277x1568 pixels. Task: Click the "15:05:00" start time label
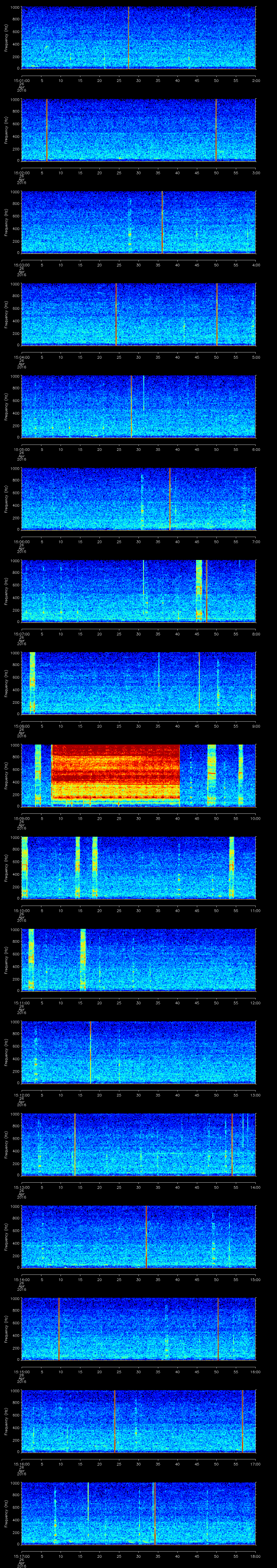tap(21, 449)
